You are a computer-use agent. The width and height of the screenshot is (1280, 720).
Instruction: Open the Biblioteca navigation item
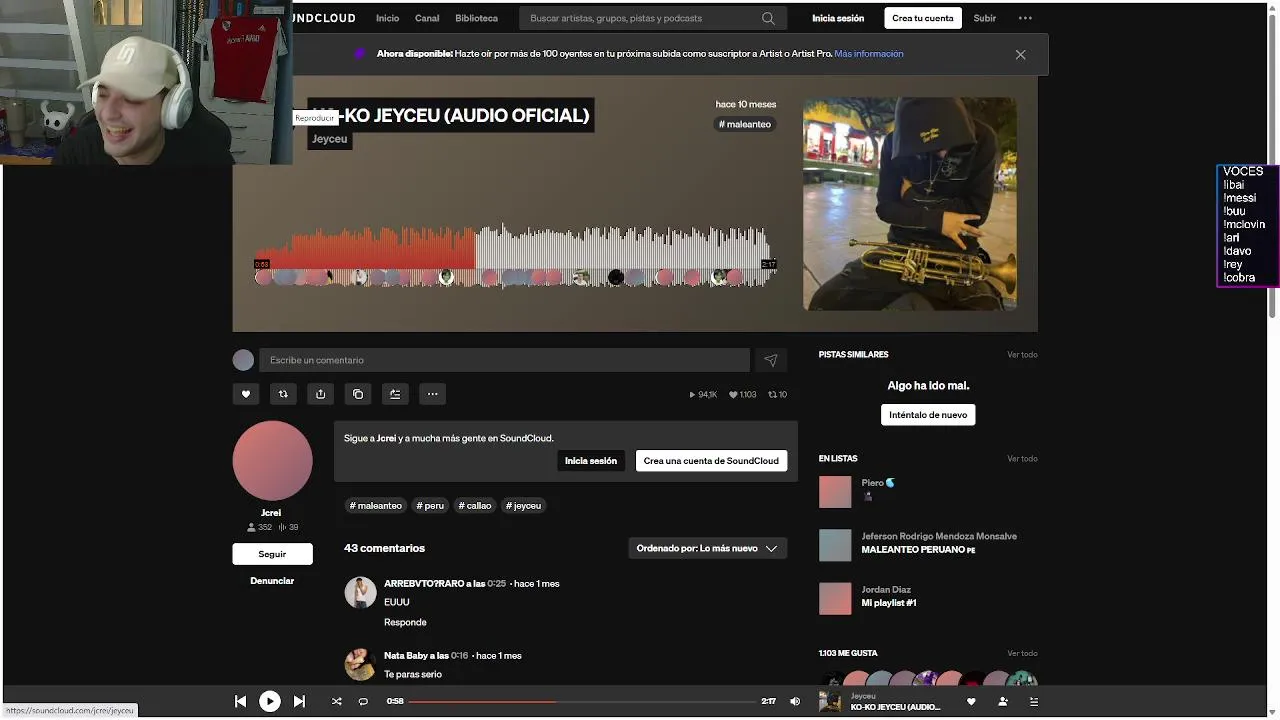476,18
